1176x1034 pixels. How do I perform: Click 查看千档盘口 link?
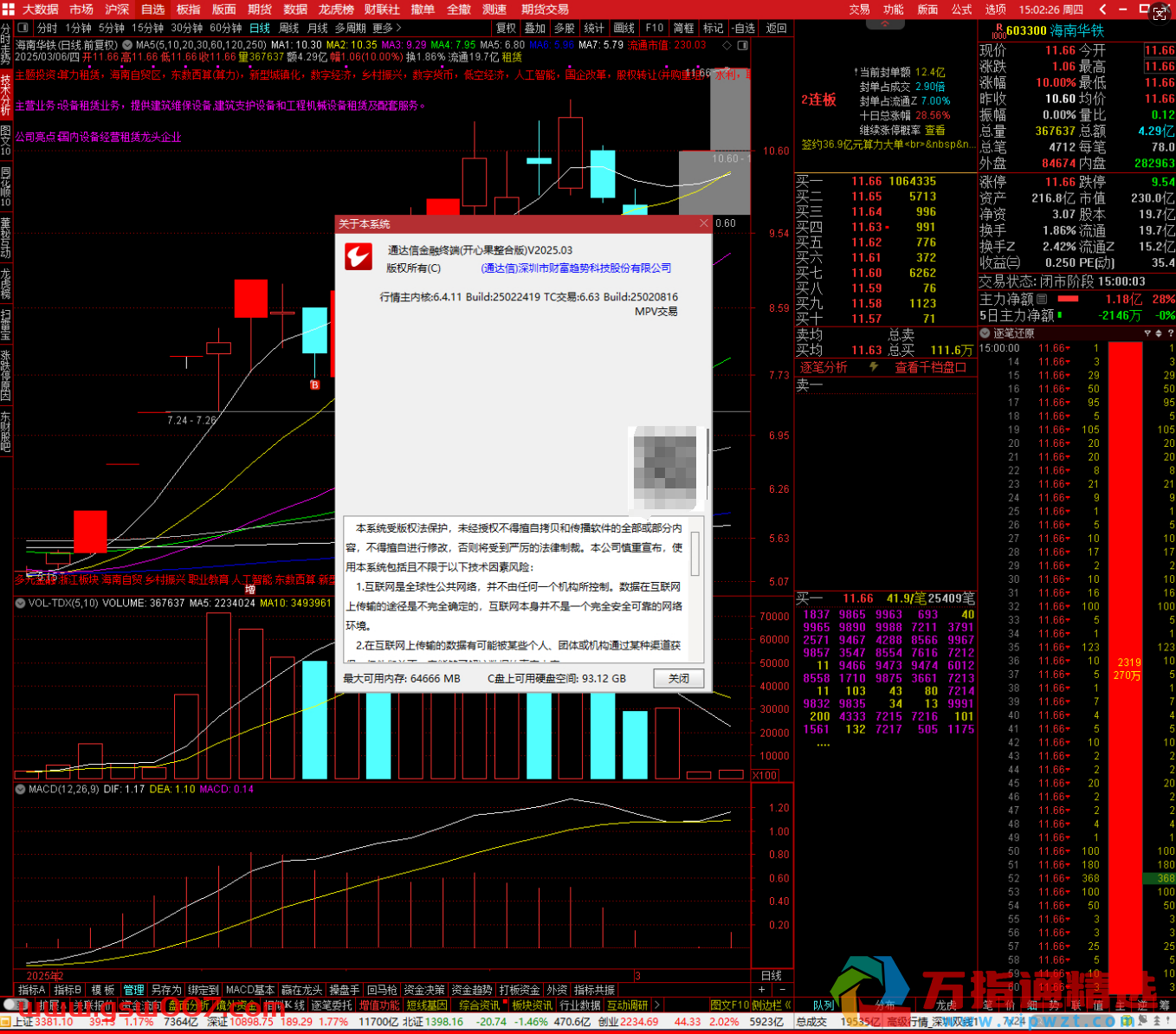tap(931, 367)
